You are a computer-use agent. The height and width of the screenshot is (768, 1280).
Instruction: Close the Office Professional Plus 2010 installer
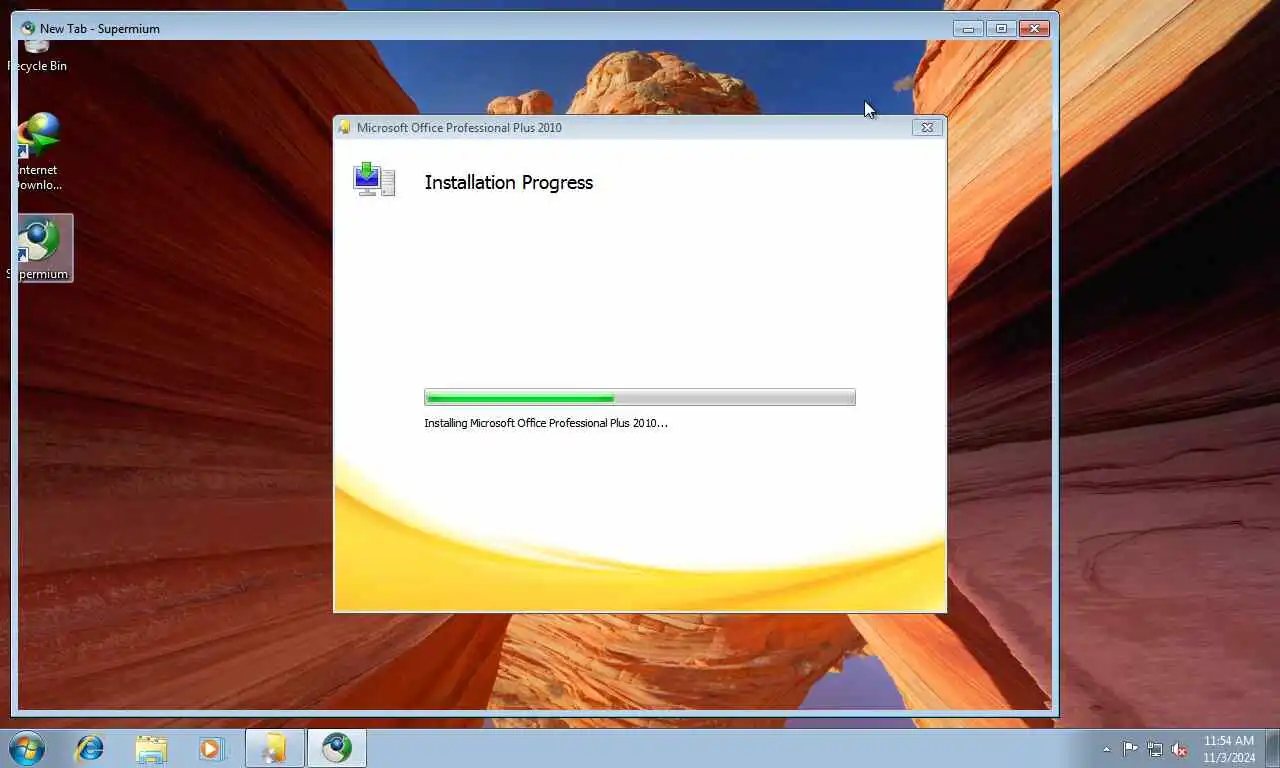pyautogui.click(x=927, y=127)
